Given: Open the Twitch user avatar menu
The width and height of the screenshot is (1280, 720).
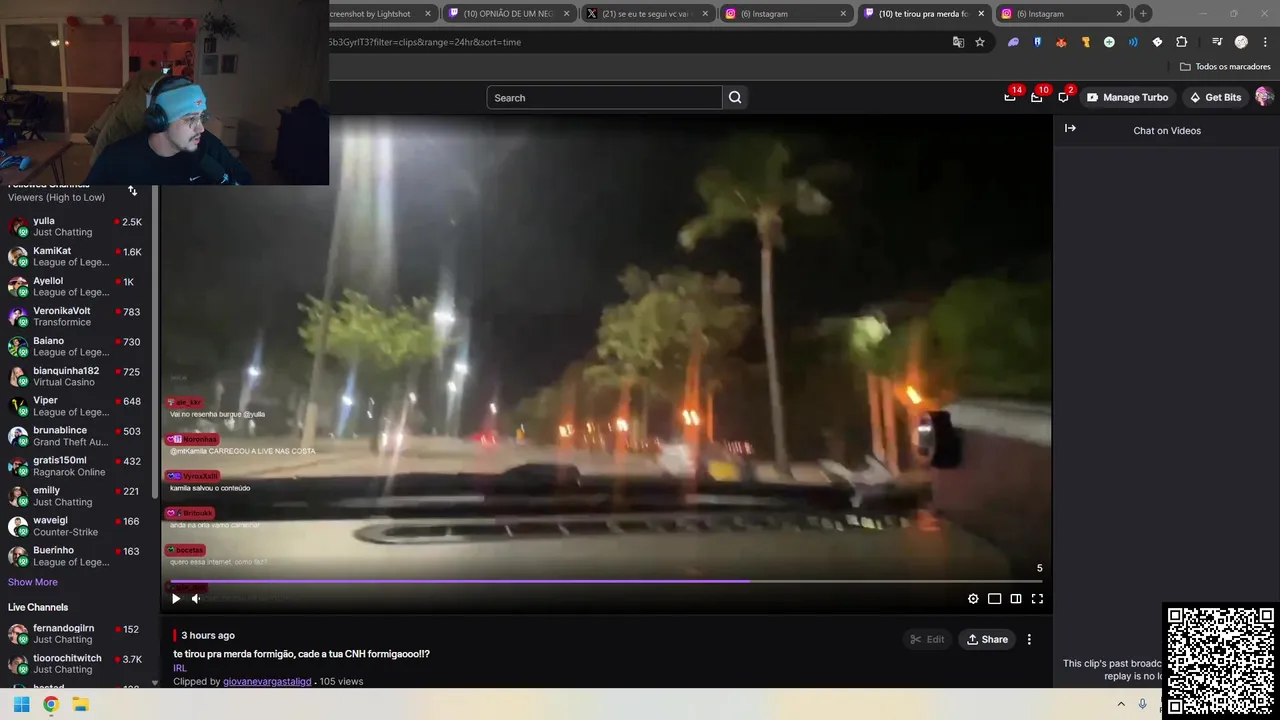Looking at the screenshot, I should coord(1264,97).
